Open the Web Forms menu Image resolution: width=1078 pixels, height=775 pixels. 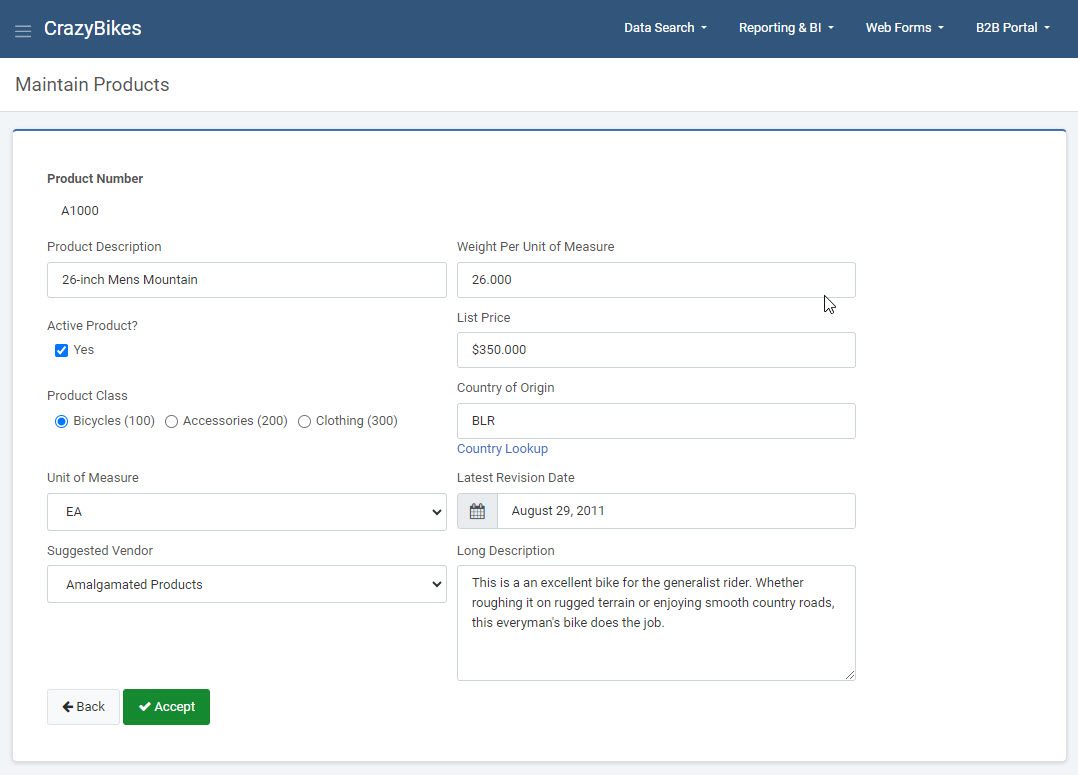[x=904, y=28]
